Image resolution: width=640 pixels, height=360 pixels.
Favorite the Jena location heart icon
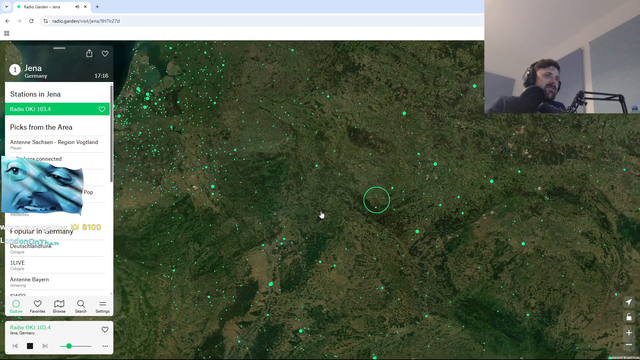pyautogui.click(x=105, y=53)
